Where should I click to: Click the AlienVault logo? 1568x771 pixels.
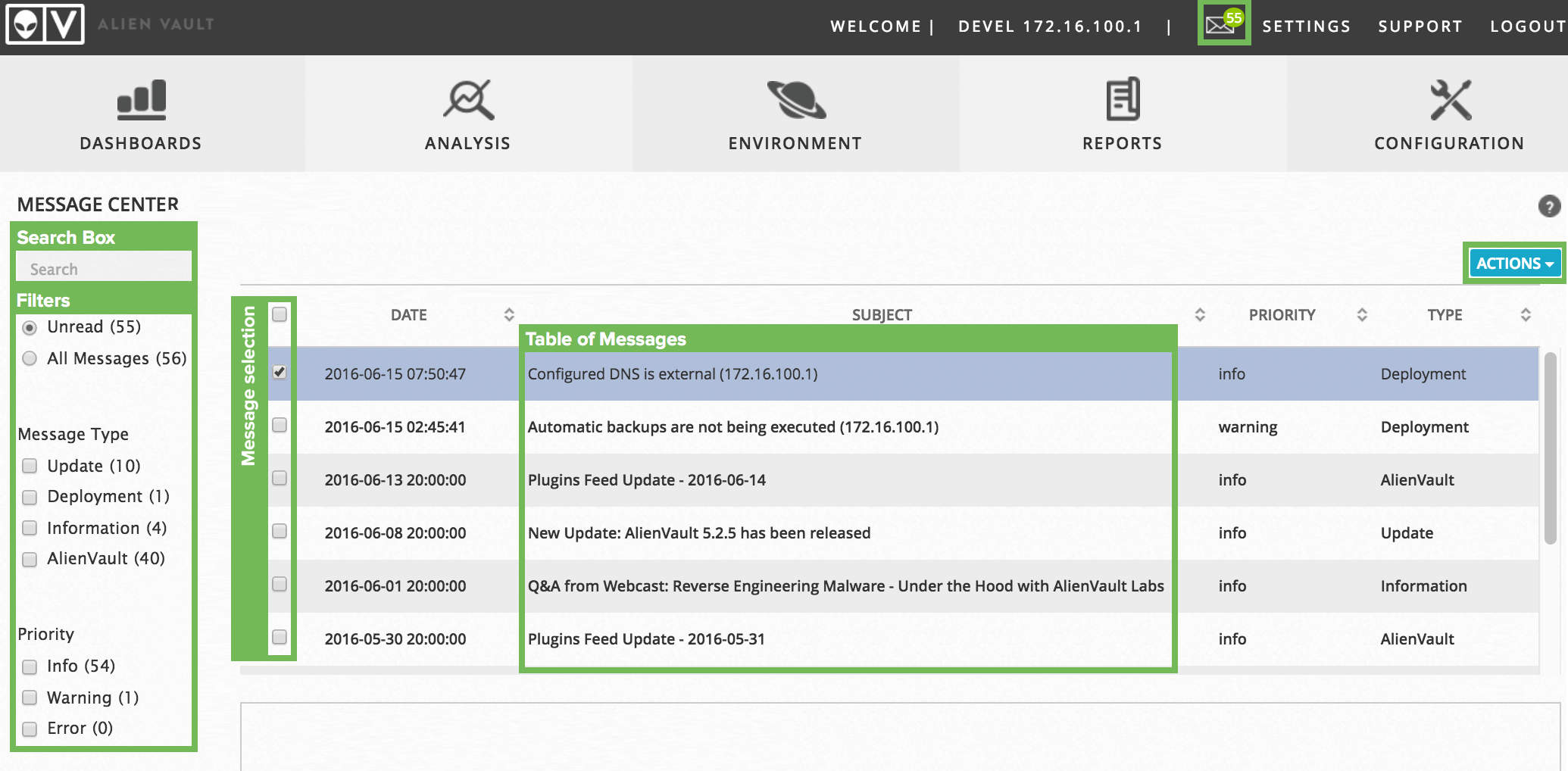point(45,24)
